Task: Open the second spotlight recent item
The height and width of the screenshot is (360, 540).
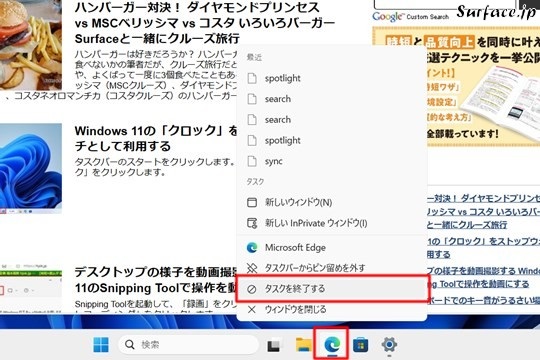Action: pos(332,141)
